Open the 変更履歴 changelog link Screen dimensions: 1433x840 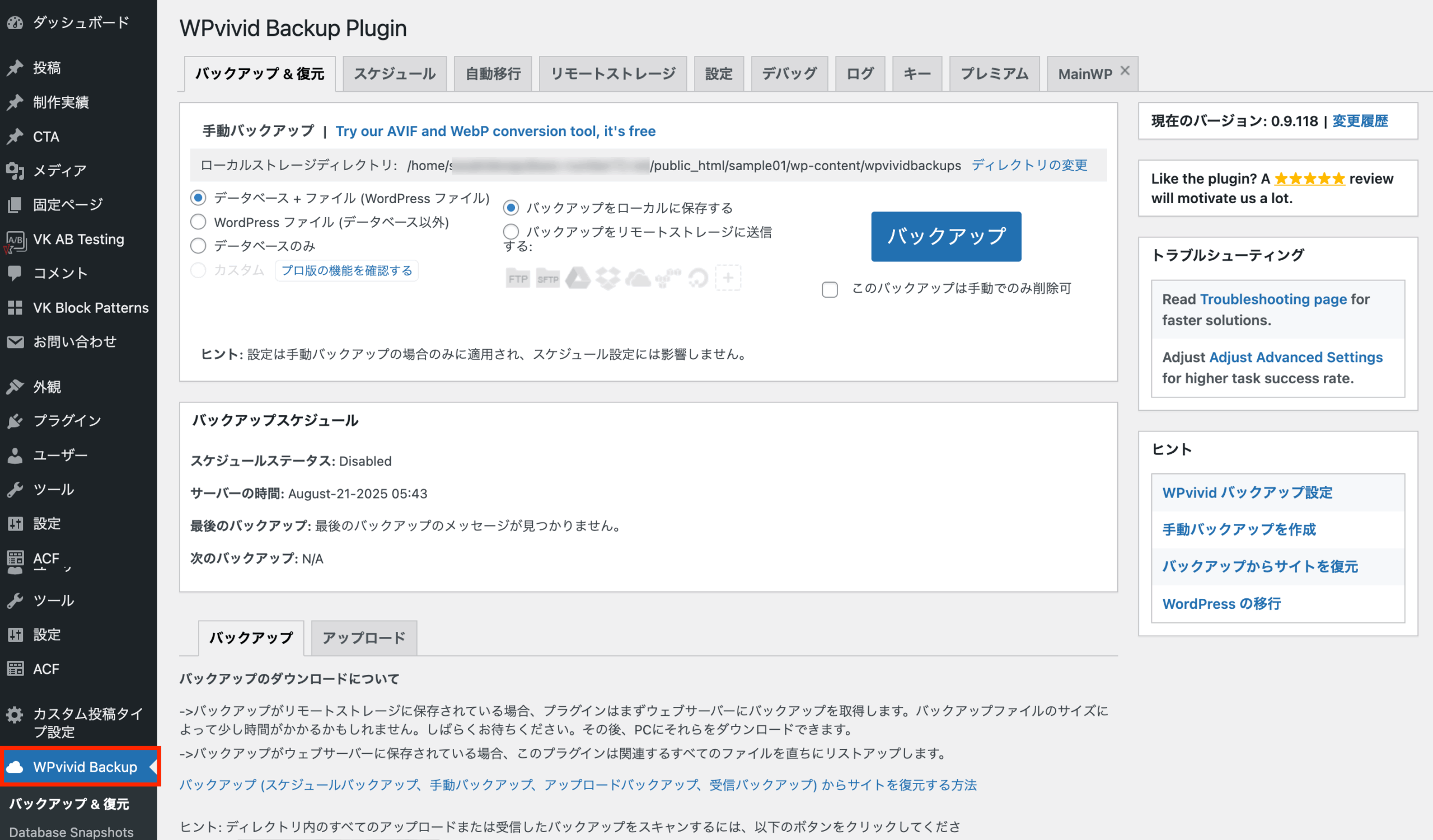point(1360,121)
